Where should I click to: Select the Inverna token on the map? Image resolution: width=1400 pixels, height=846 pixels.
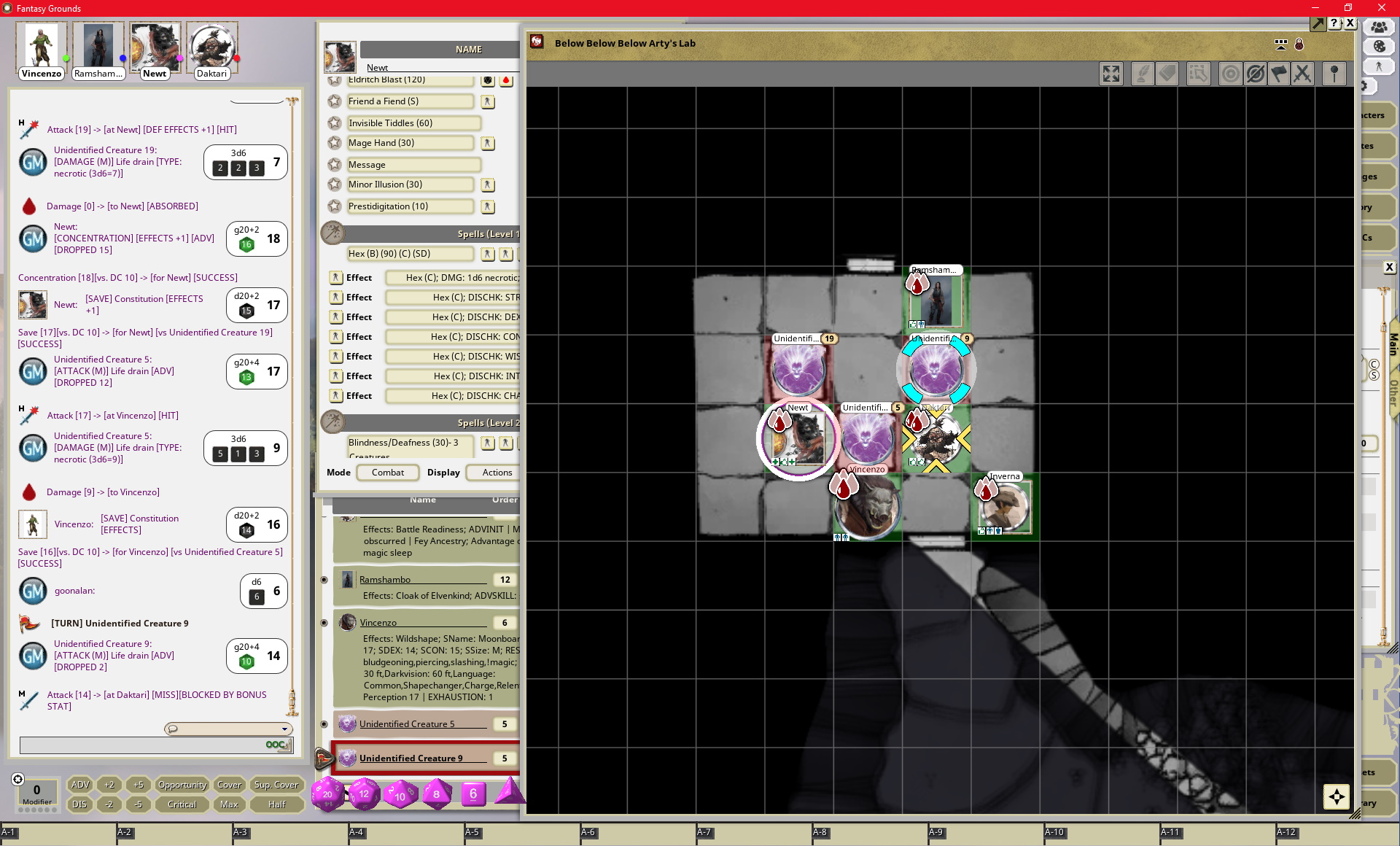pos(1005,506)
